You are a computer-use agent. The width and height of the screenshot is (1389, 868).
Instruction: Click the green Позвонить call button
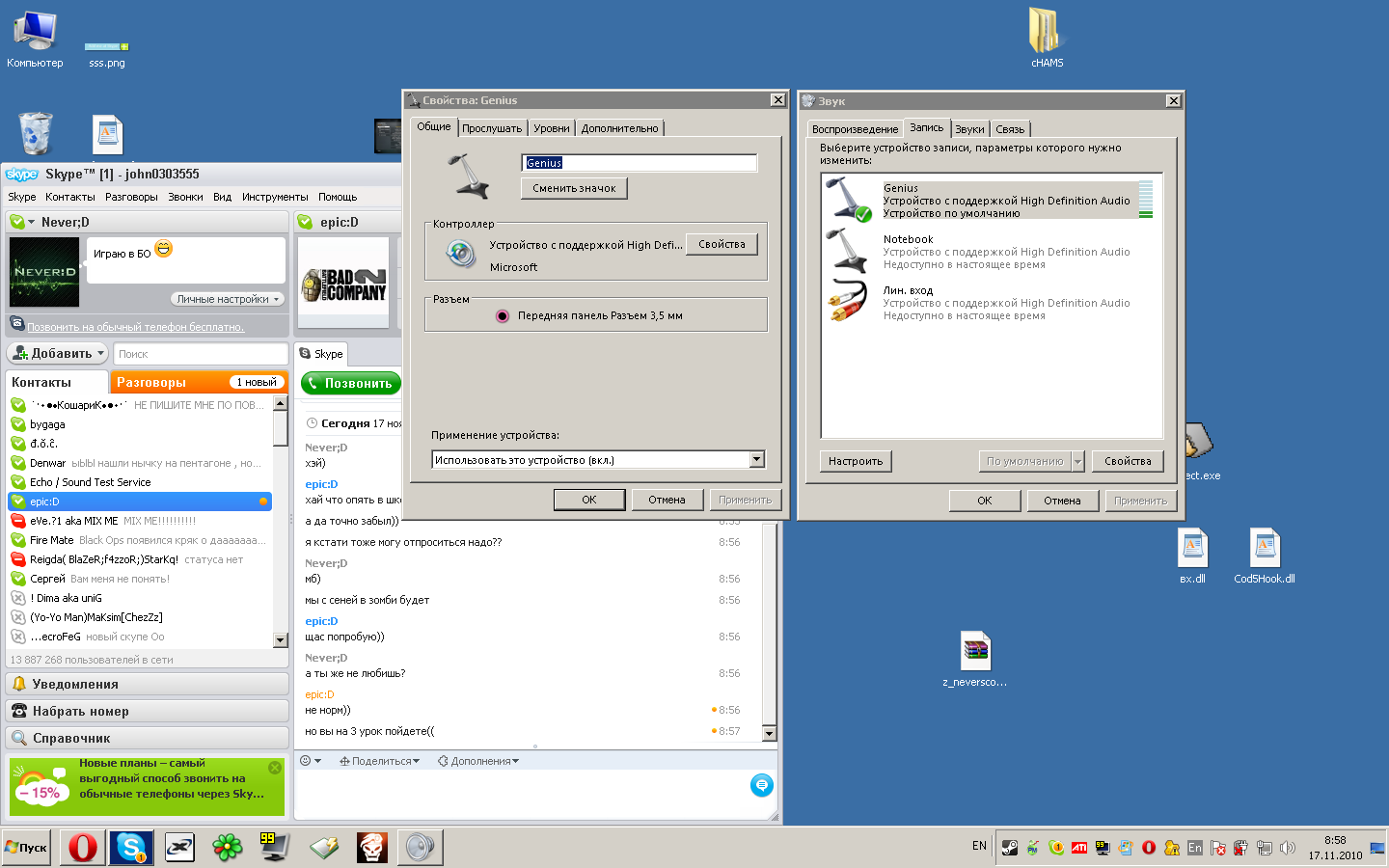click(x=351, y=383)
